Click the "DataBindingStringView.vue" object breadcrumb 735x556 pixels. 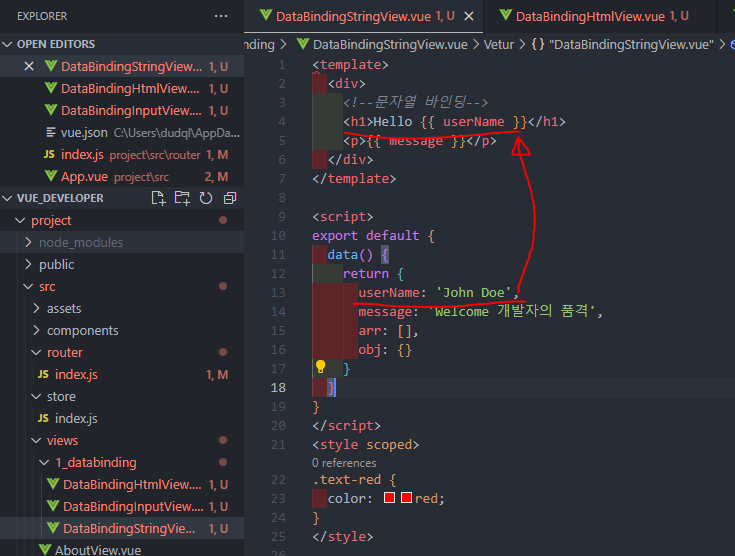pyautogui.click(x=631, y=45)
